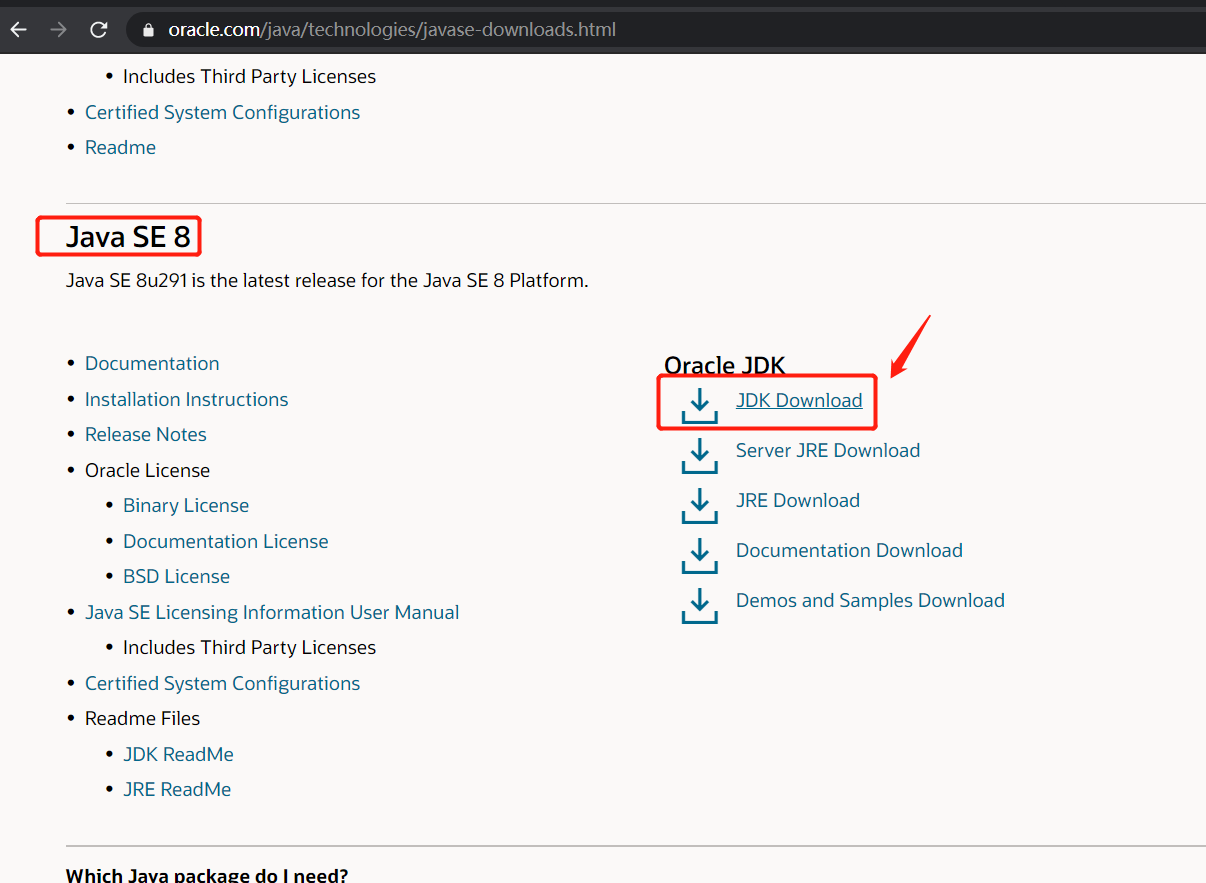Click the Oracle JDK heading
The height and width of the screenshot is (883, 1206).
coord(725,366)
